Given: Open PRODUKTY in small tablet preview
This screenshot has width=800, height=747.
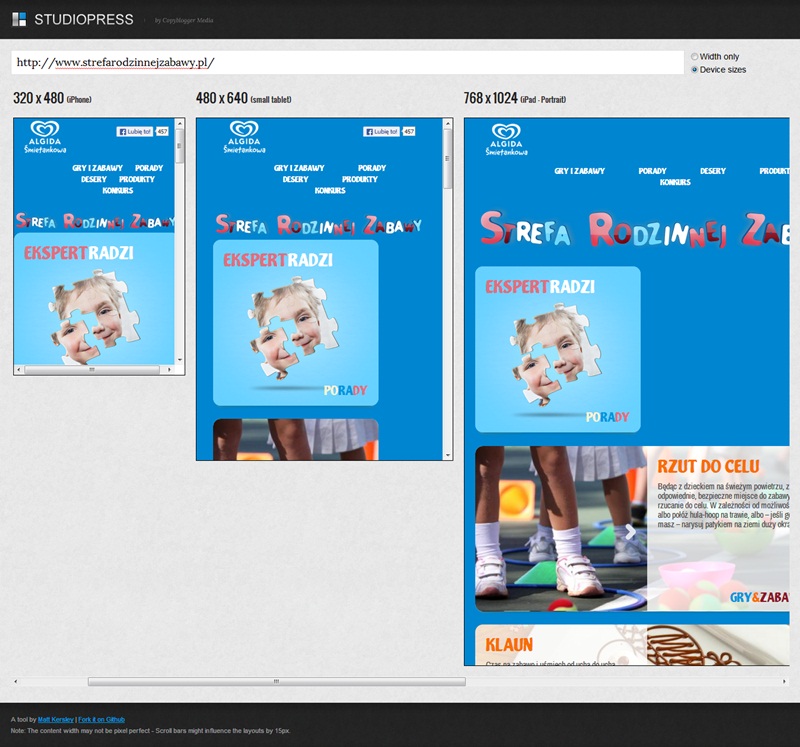Looking at the screenshot, I should (360, 179).
